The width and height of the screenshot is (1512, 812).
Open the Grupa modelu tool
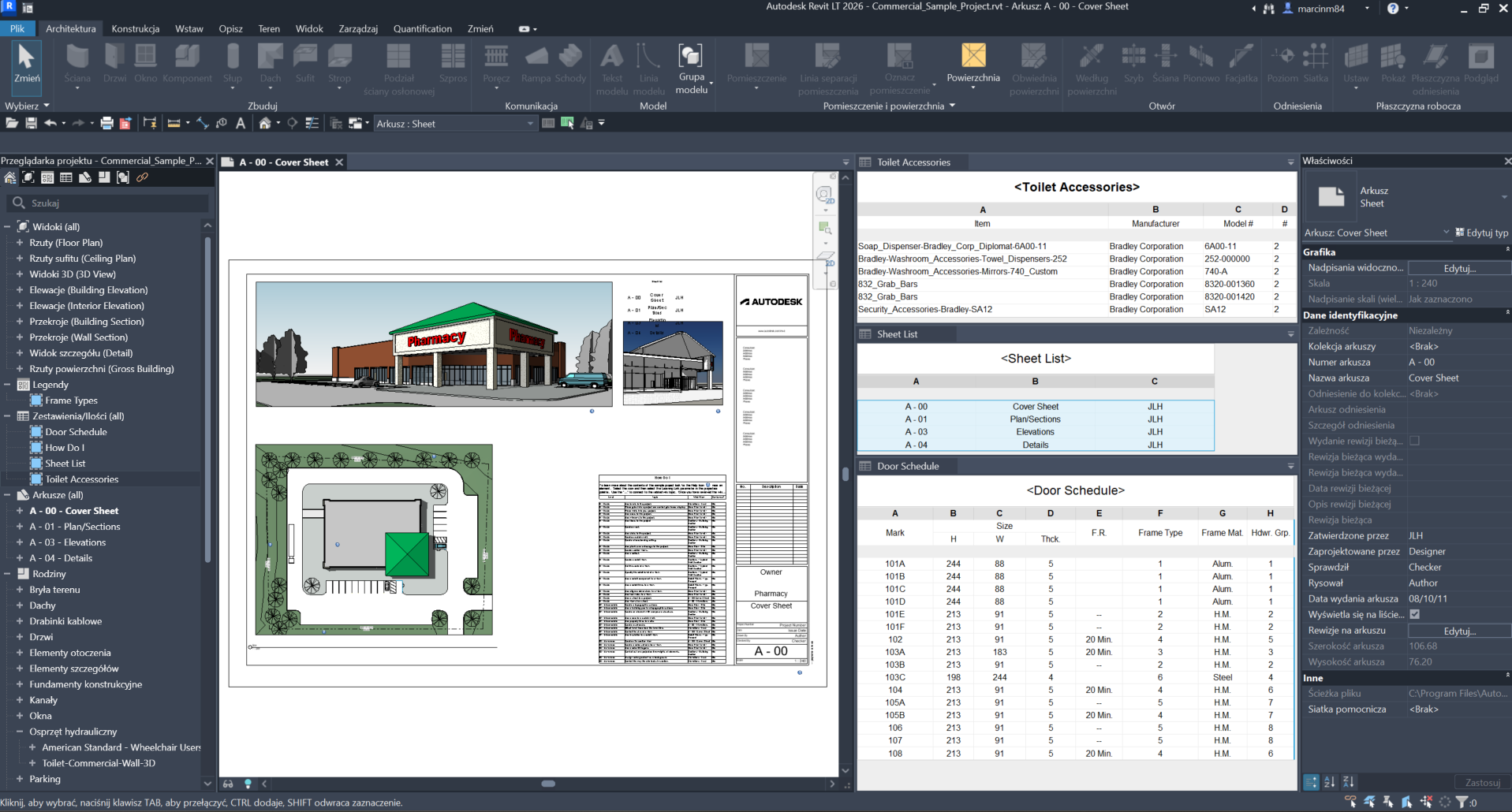coord(691,68)
